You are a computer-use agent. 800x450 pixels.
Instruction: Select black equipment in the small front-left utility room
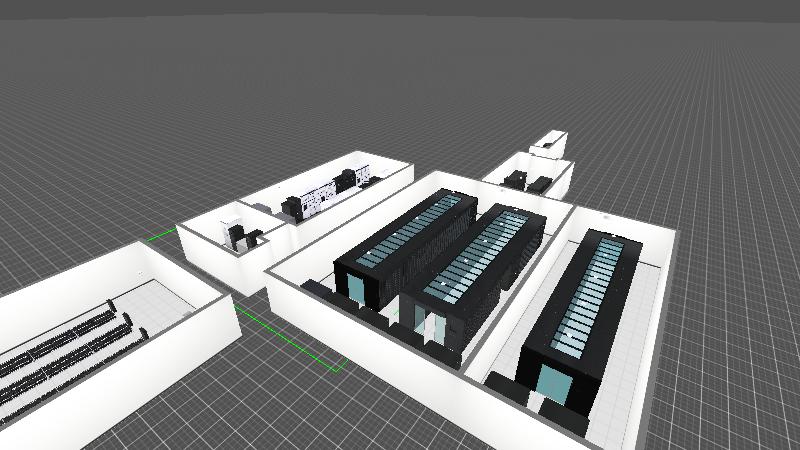(240, 237)
